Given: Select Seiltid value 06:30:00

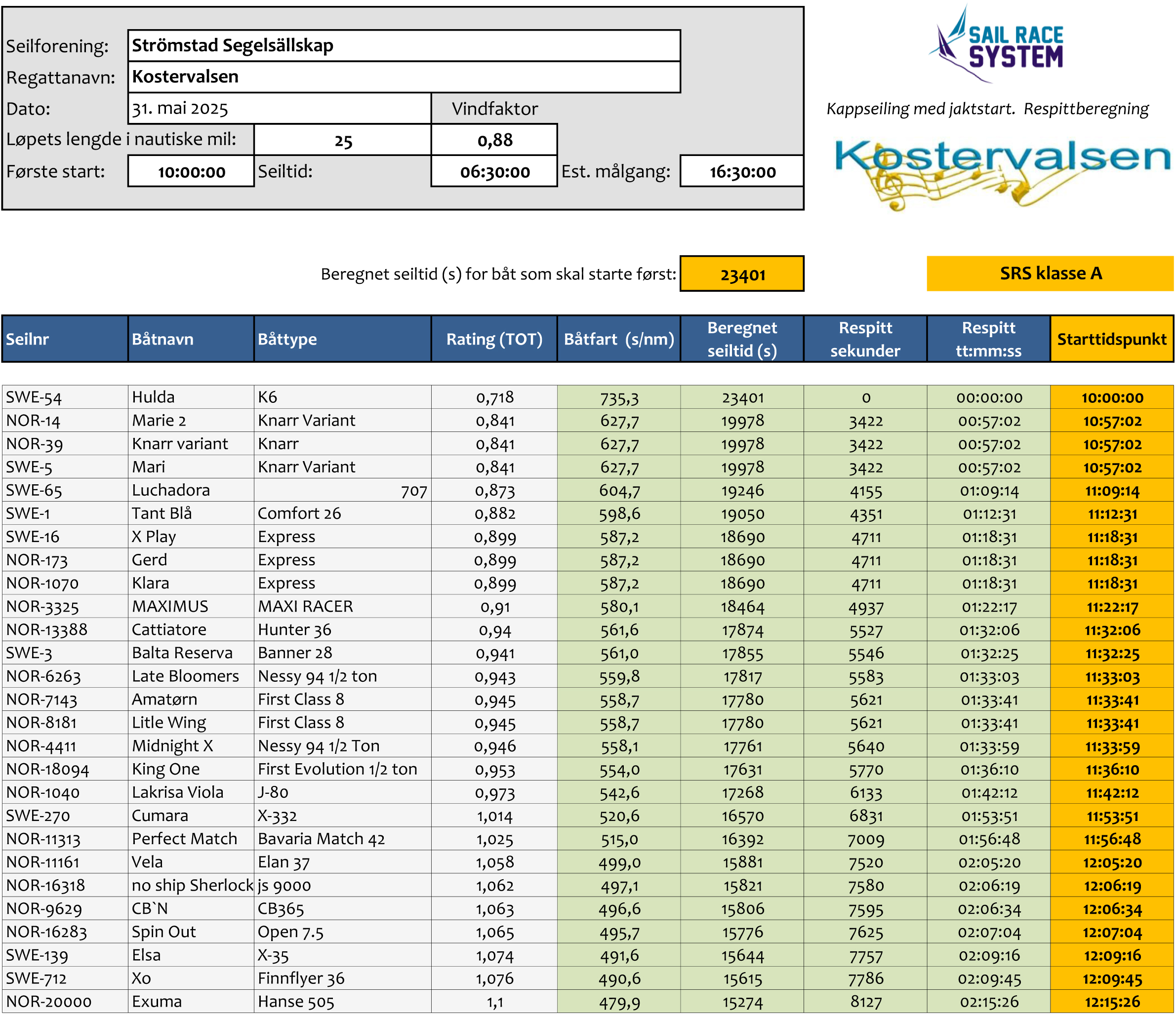Looking at the screenshot, I should 494,171.
